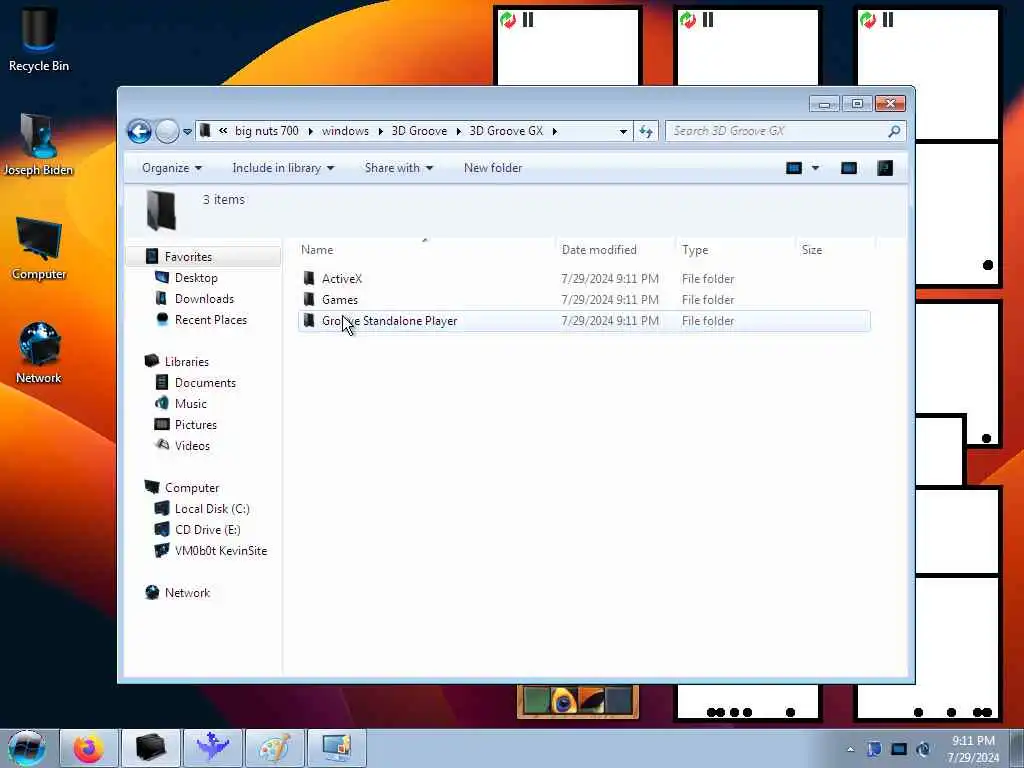
Task: Open the Recycle Bin desktop icon
Action: click(x=39, y=39)
